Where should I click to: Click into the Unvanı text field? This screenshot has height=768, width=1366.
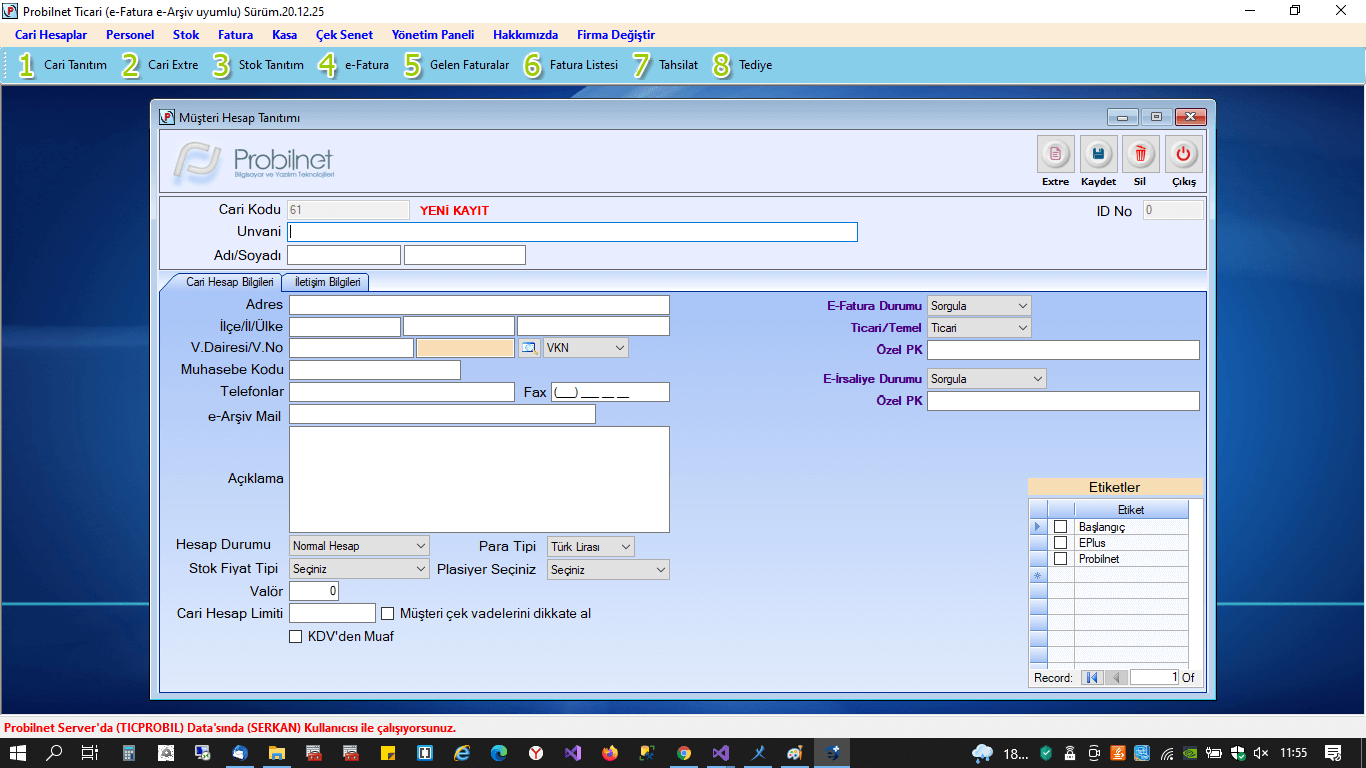[x=572, y=232]
